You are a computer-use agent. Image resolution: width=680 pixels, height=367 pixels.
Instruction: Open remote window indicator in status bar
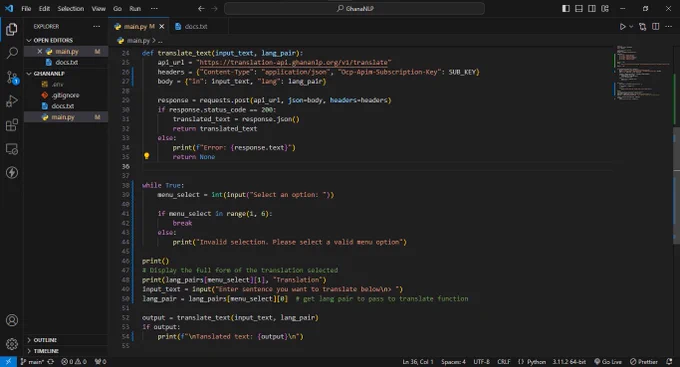8,362
